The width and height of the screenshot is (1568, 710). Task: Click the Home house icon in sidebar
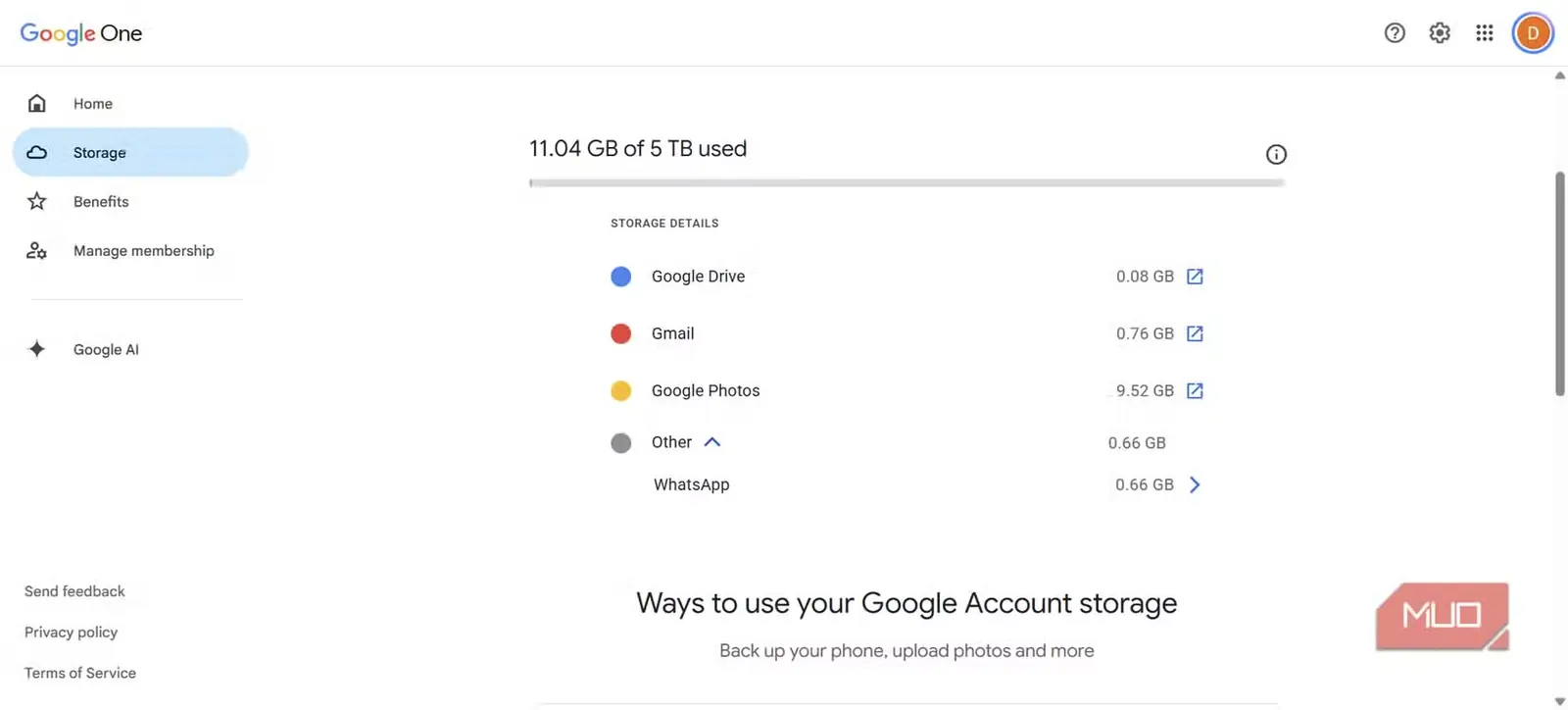point(37,103)
